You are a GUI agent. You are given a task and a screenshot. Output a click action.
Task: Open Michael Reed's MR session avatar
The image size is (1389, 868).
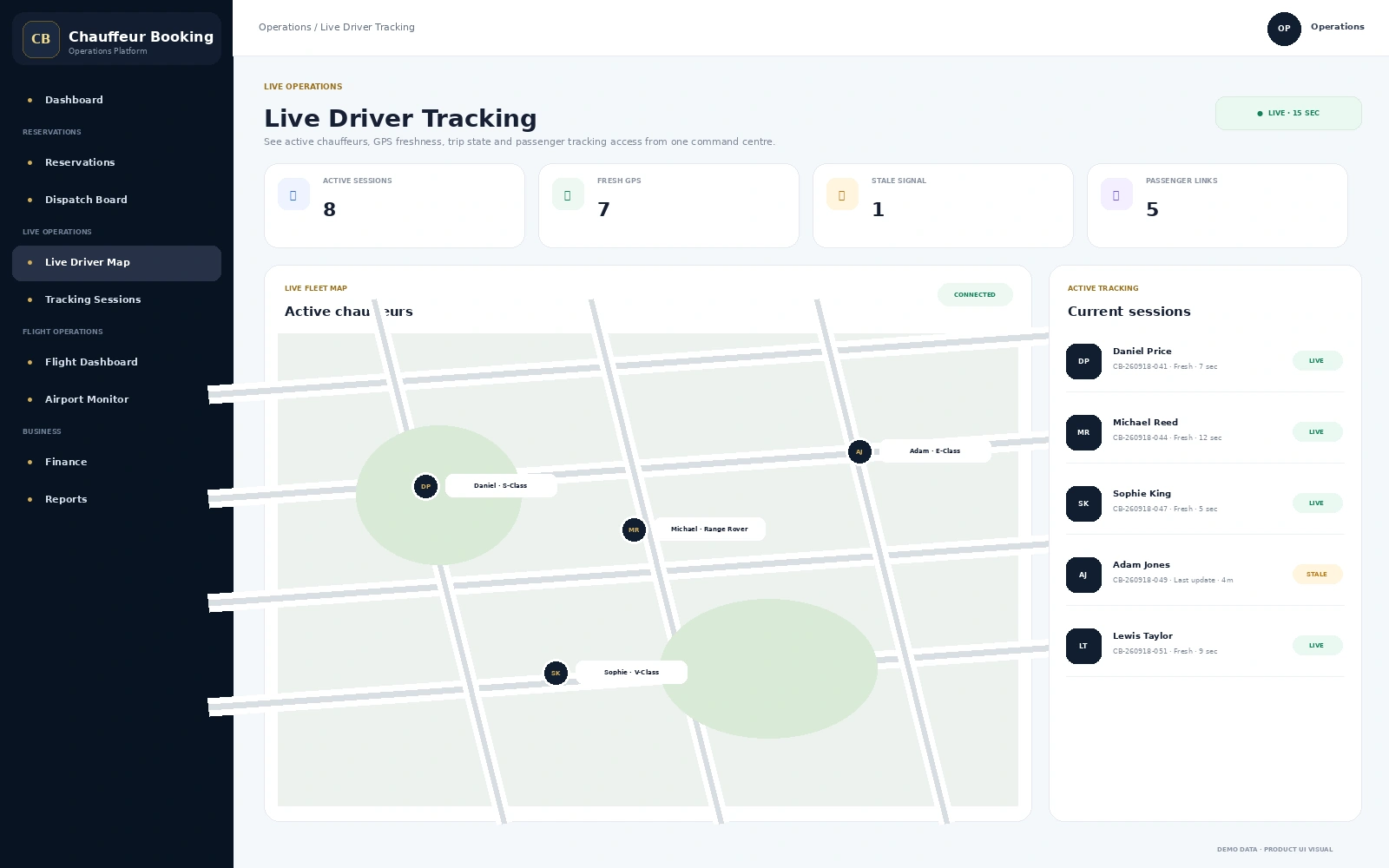1083,432
